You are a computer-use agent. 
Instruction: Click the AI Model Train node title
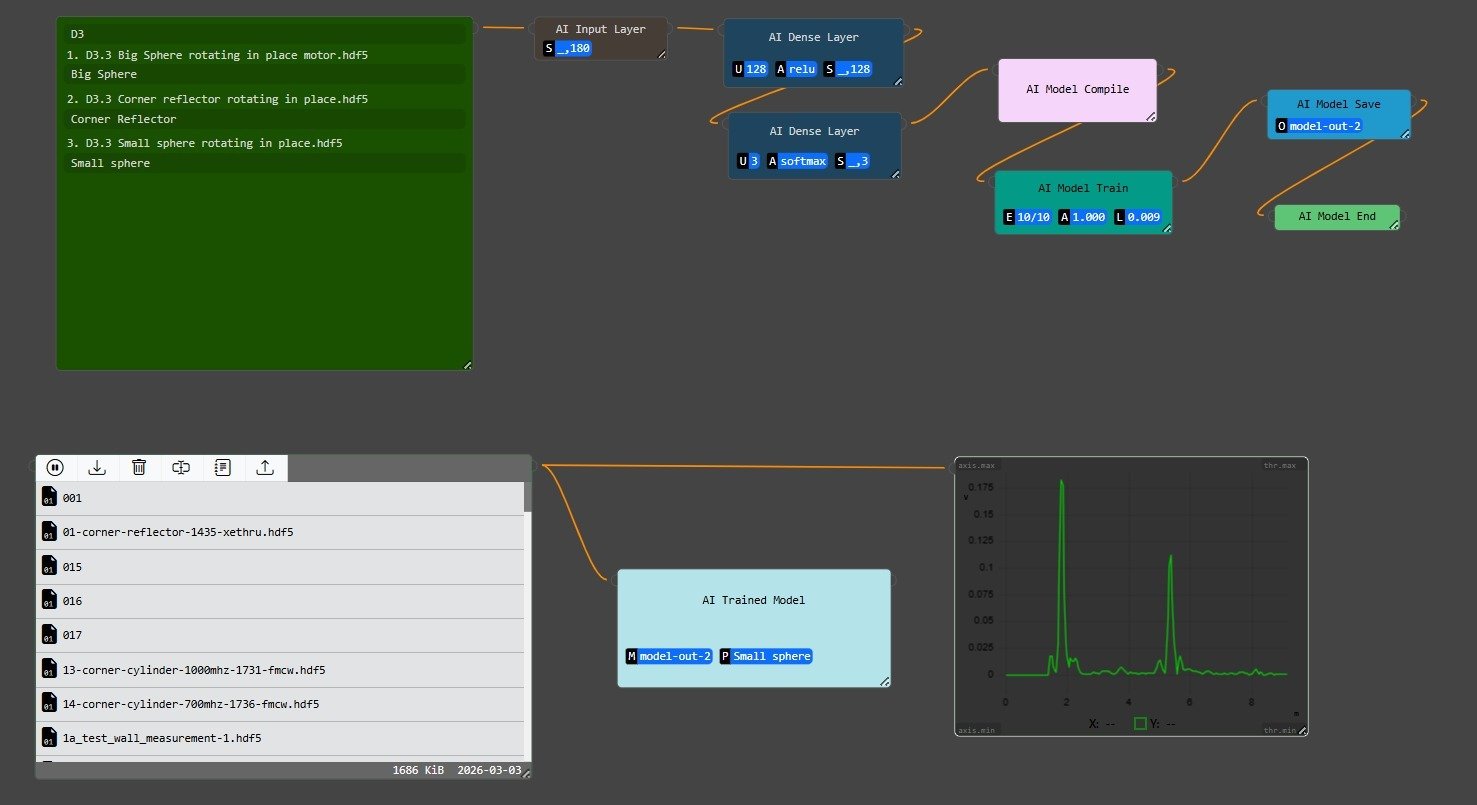point(1082,188)
